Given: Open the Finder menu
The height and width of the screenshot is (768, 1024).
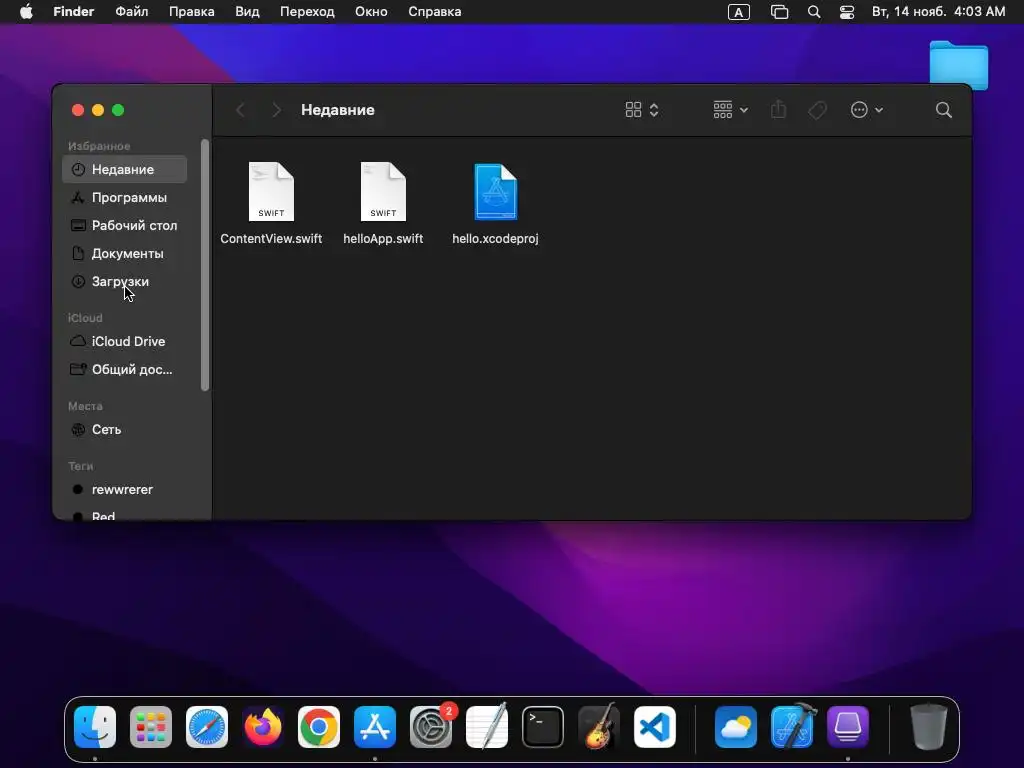Looking at the screenshot, I should [74, 12].
